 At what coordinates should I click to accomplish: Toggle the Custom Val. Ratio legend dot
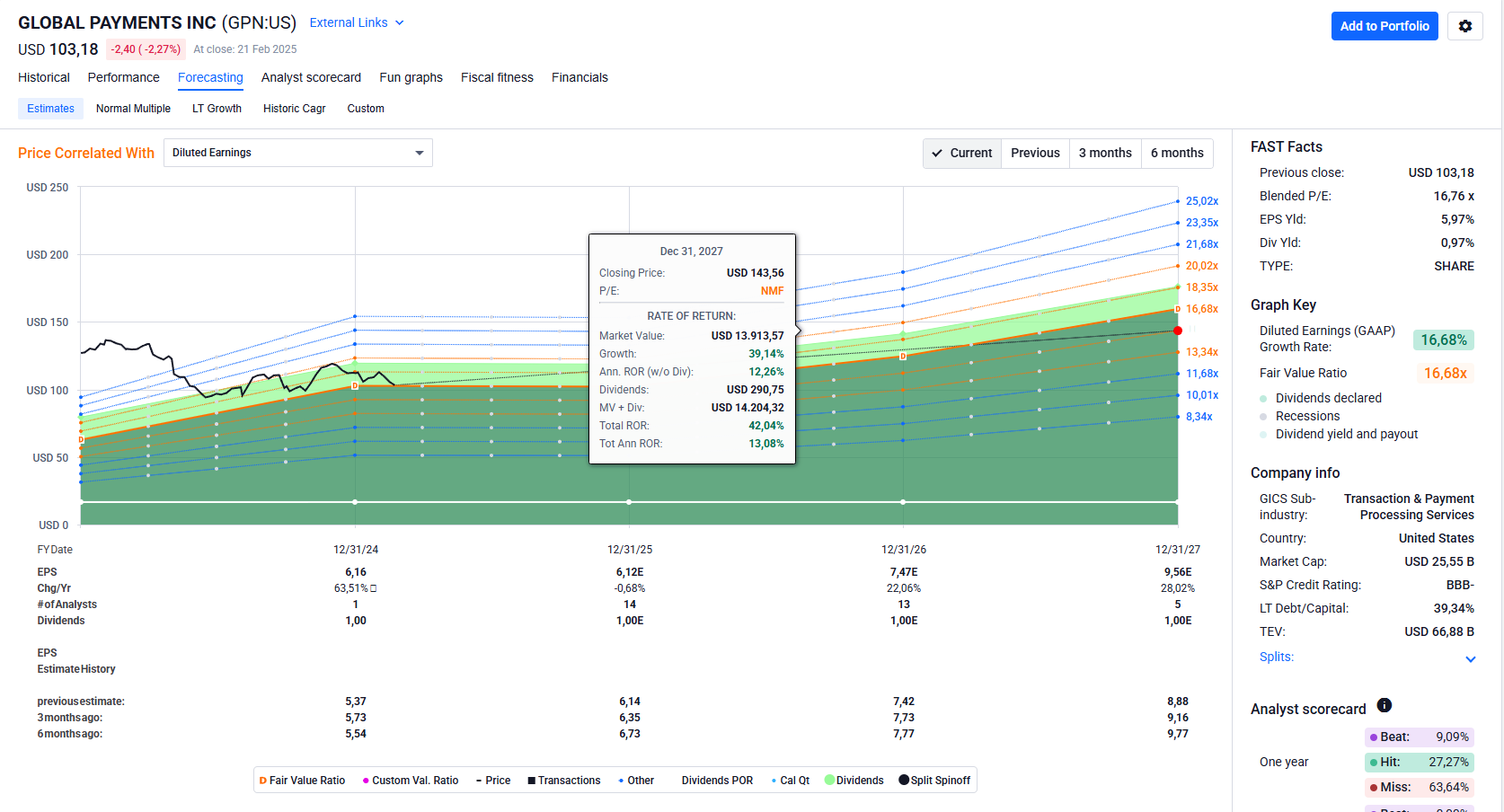(366, 781)
